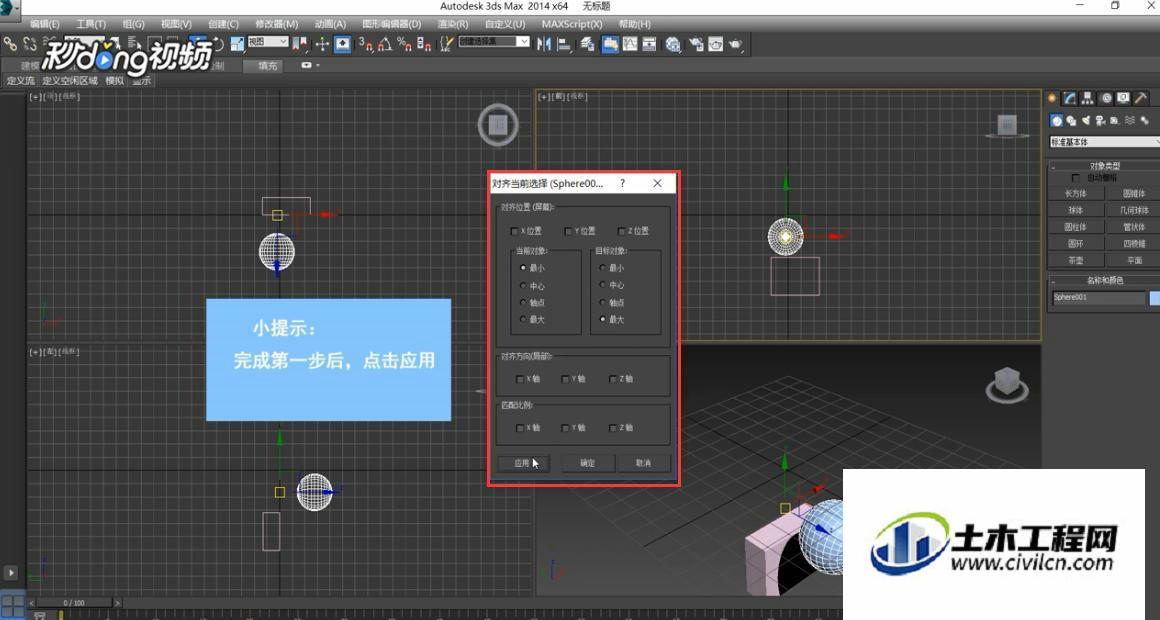Click 取消 button in align dialog
1160x620 pixels.
[x=644, y=463]
